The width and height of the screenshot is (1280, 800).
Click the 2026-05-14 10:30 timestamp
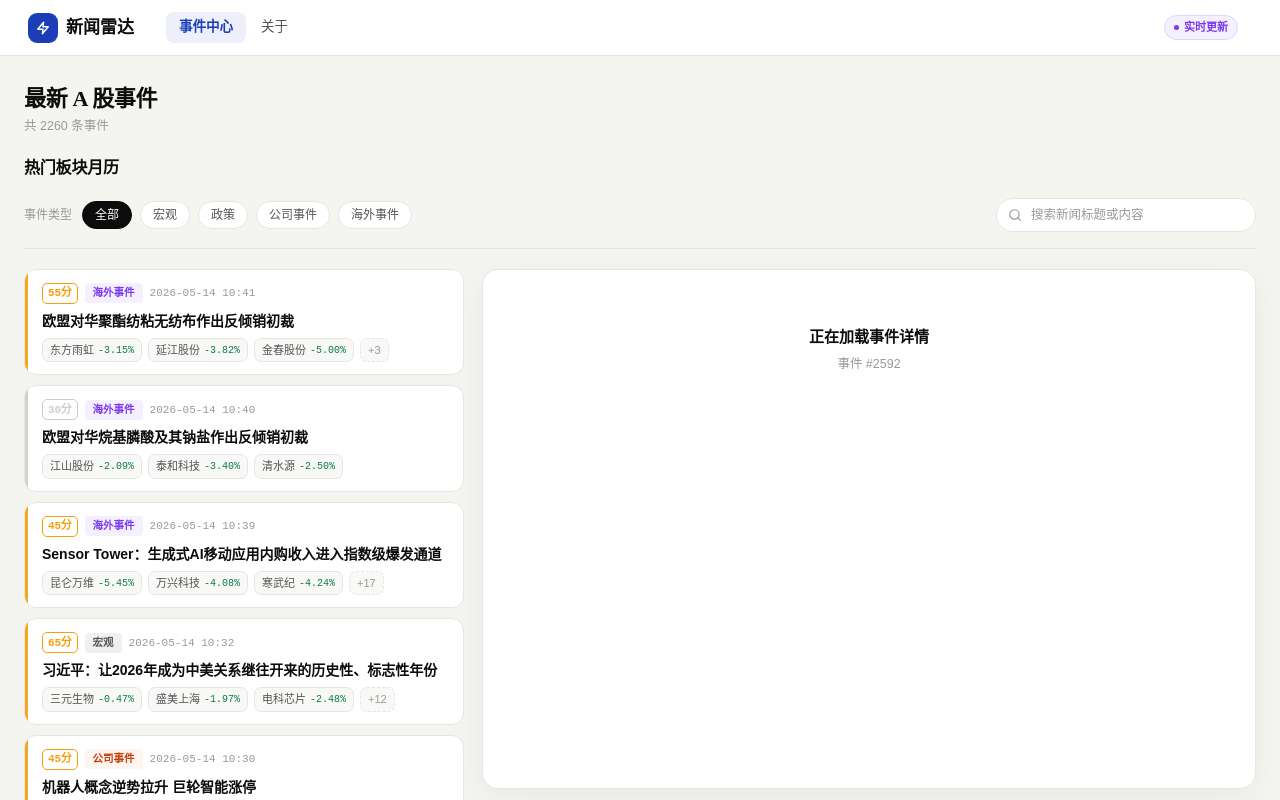tap(202, 759)
